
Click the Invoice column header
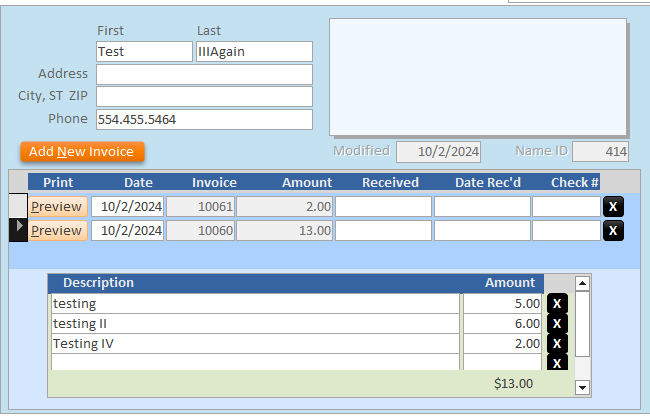(x=214, y=182)
